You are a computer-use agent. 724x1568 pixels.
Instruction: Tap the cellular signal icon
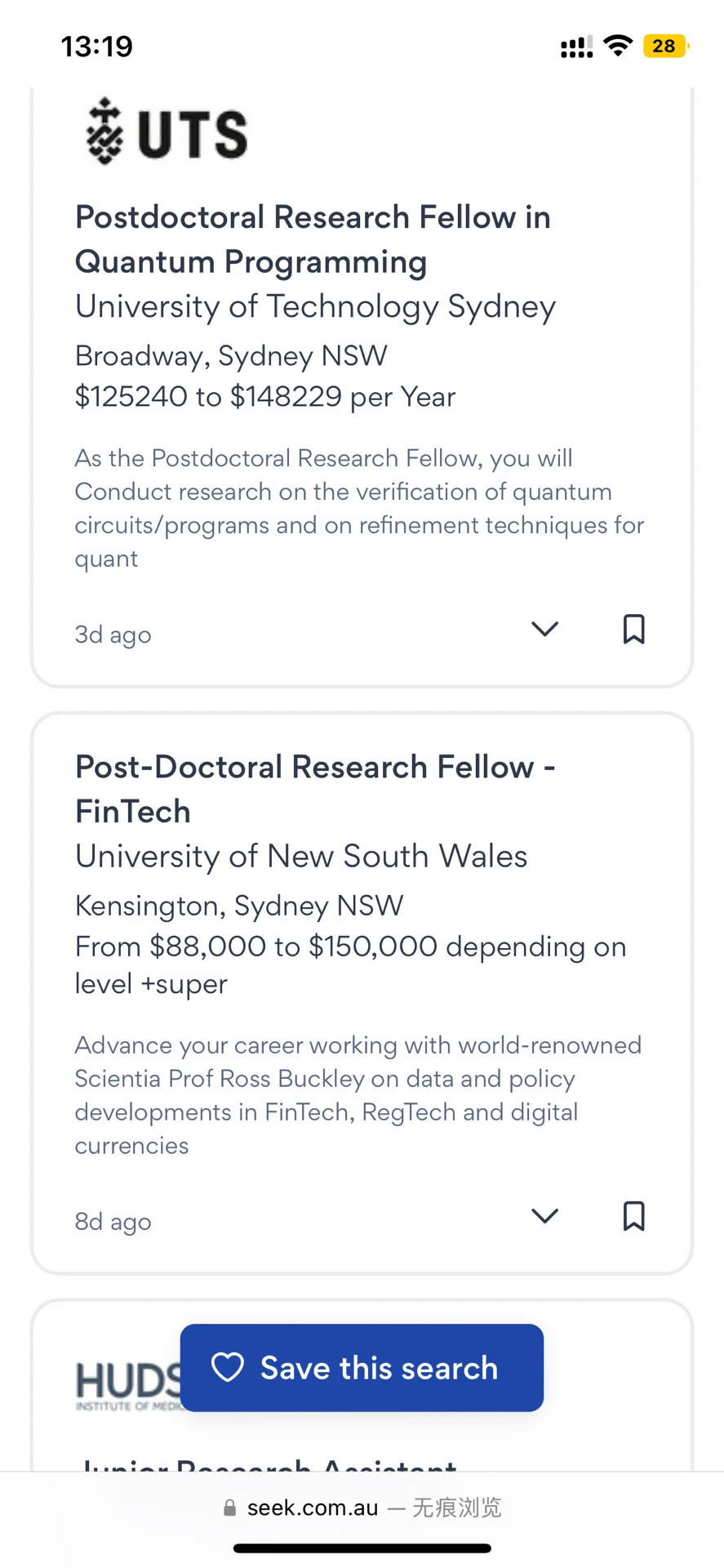(576, 47)
